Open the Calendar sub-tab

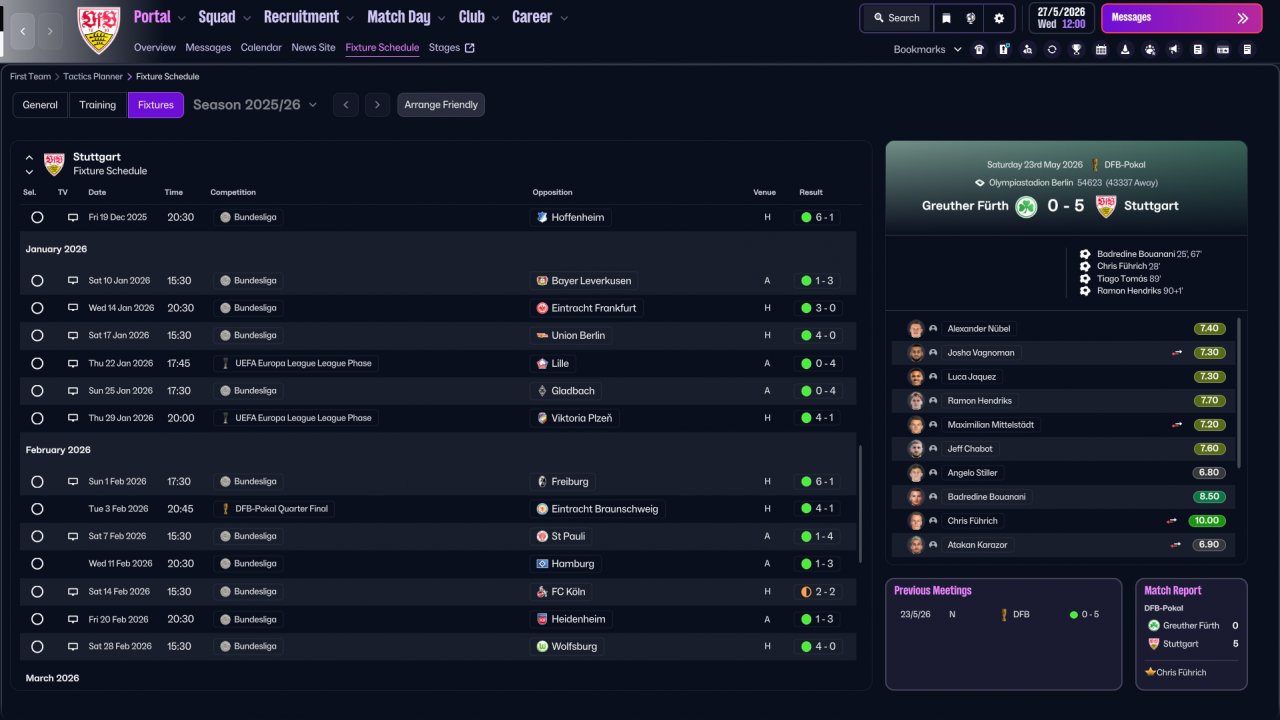coord(261,48)
